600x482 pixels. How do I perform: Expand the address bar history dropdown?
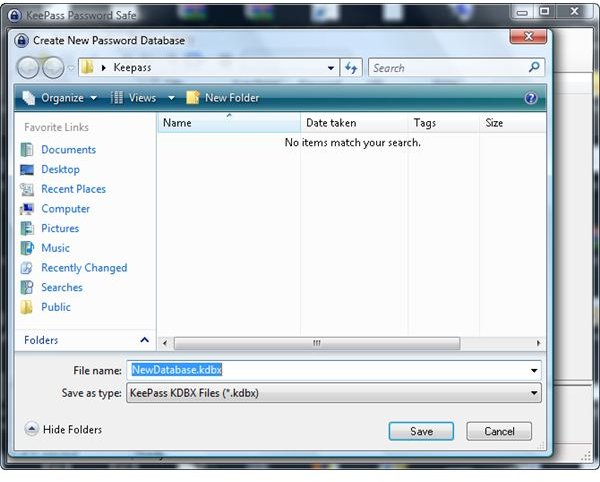click(331, 68)
